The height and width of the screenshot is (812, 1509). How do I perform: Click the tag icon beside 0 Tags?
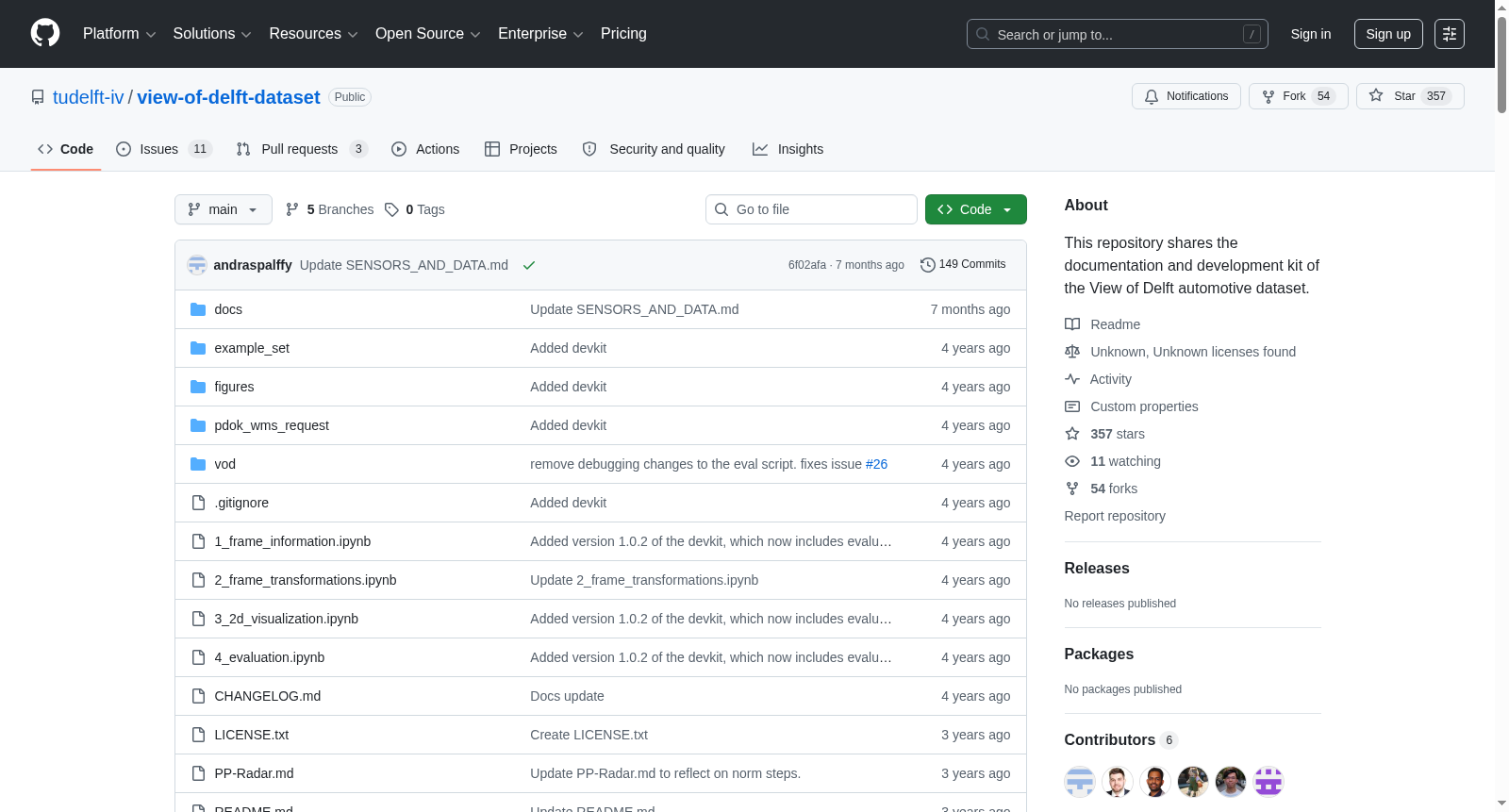point(391,209)
